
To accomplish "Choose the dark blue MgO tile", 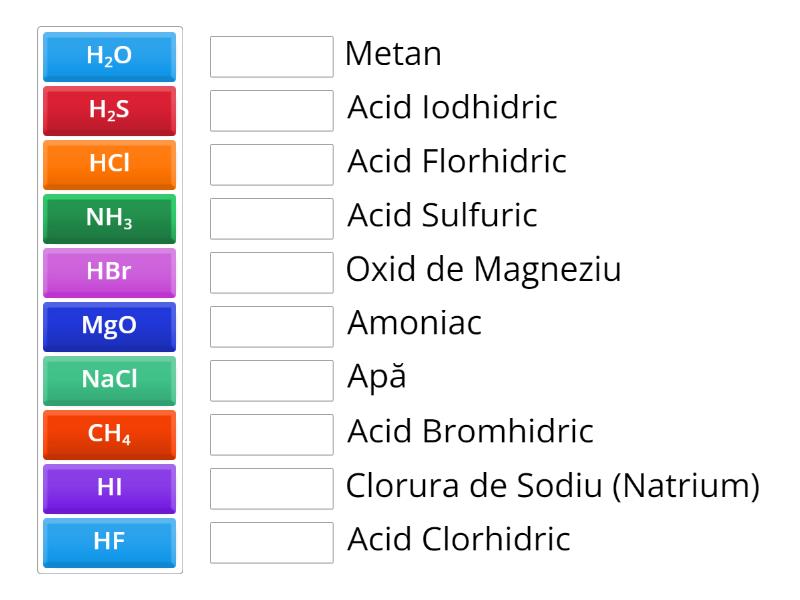I will [x=110, y=327].
